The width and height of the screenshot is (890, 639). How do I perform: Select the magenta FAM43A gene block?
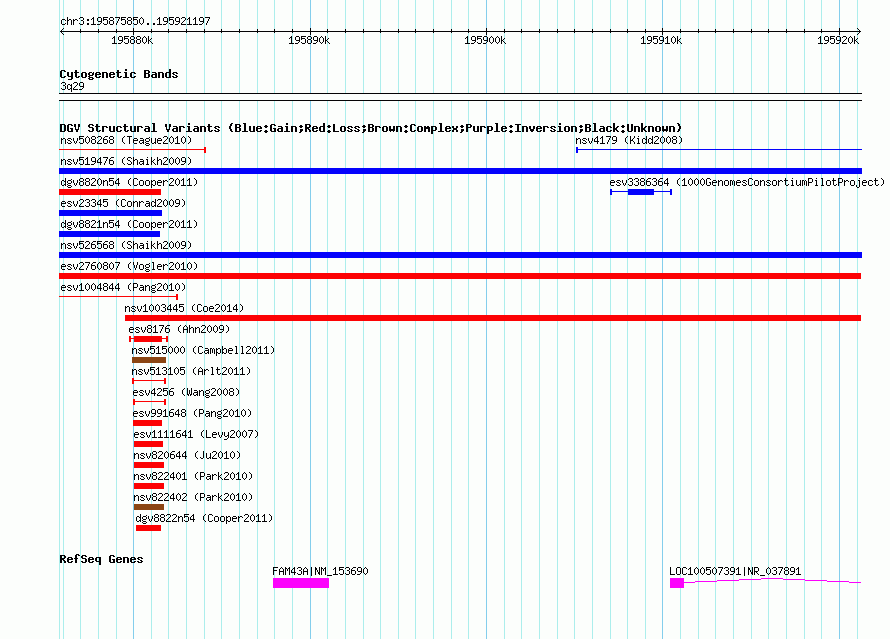pos(301,583)
